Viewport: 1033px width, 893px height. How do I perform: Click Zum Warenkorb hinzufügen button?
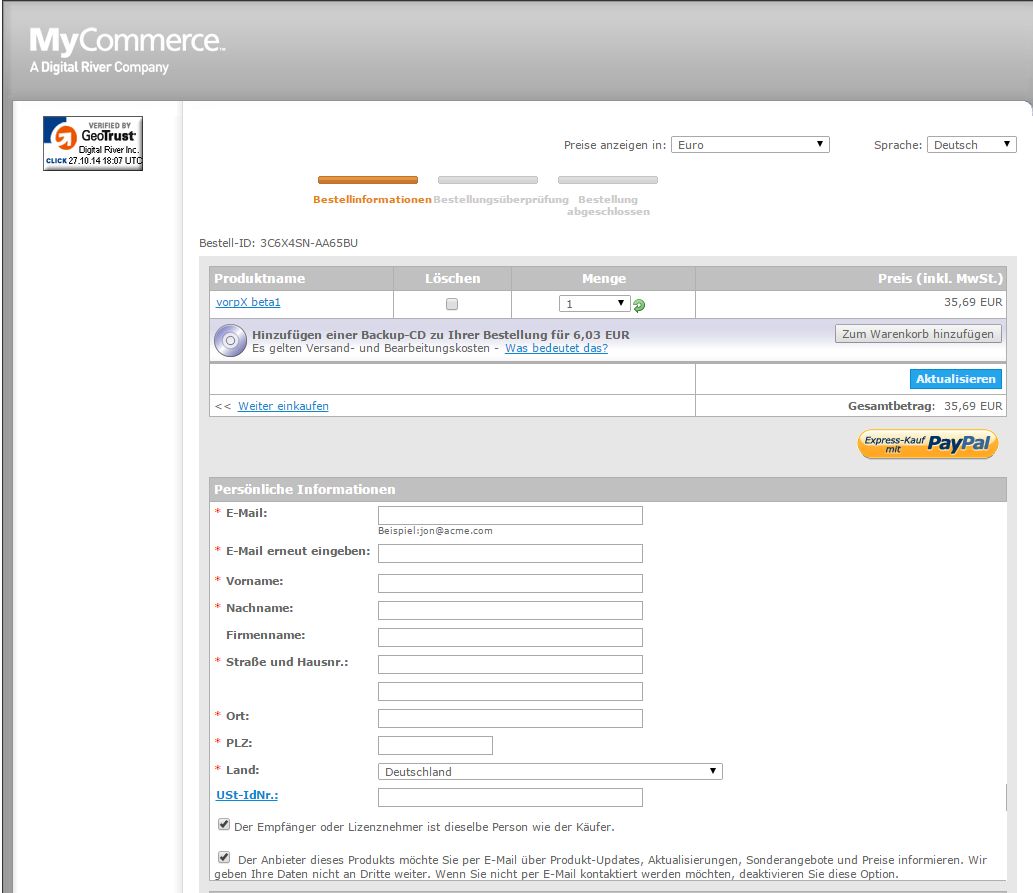click(918, 333)
